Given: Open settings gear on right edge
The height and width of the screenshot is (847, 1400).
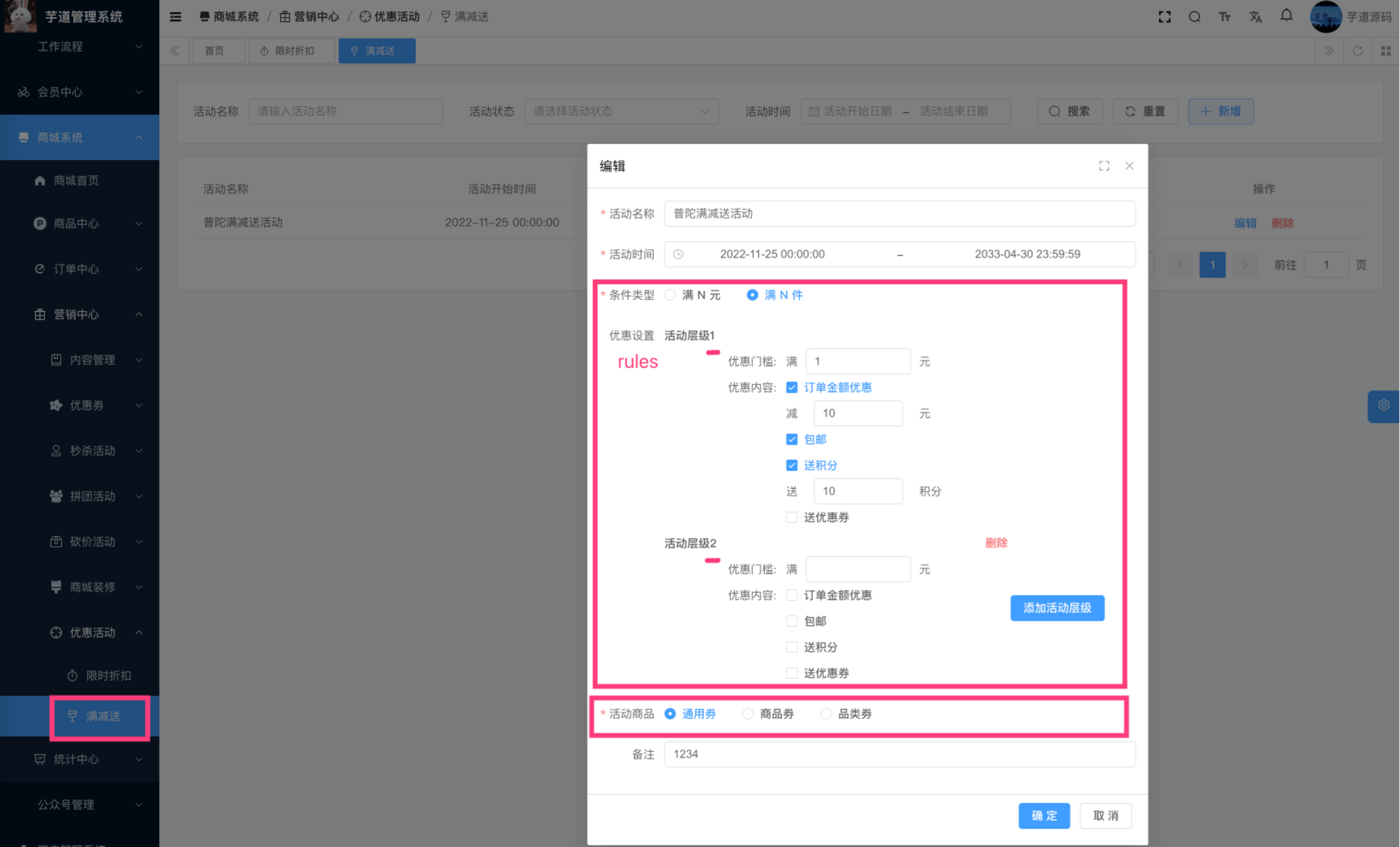Looking at the screenshot, I should pos(1384,405).
